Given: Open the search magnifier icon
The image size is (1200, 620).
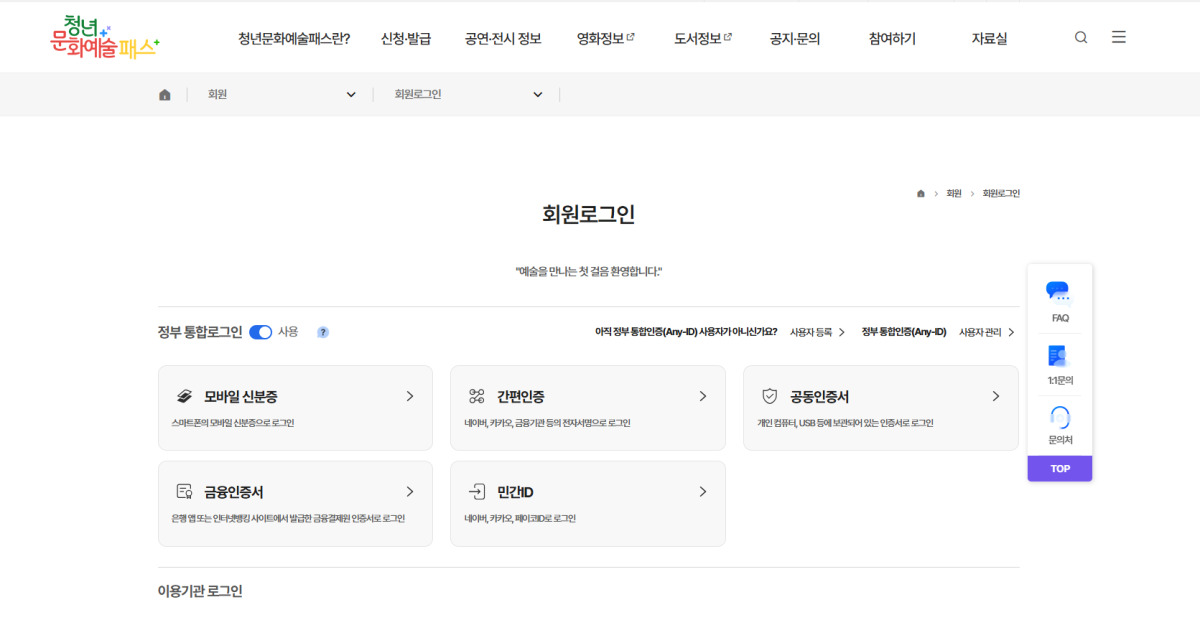Looking at the screenshot, I should pos(1081,38).
